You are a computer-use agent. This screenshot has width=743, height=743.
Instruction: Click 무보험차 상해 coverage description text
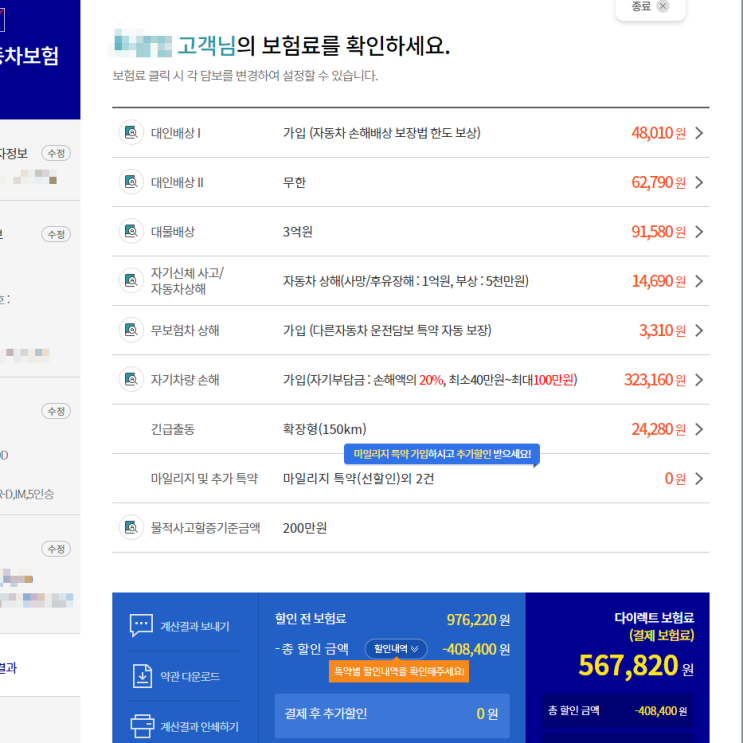tap(387, 330)
